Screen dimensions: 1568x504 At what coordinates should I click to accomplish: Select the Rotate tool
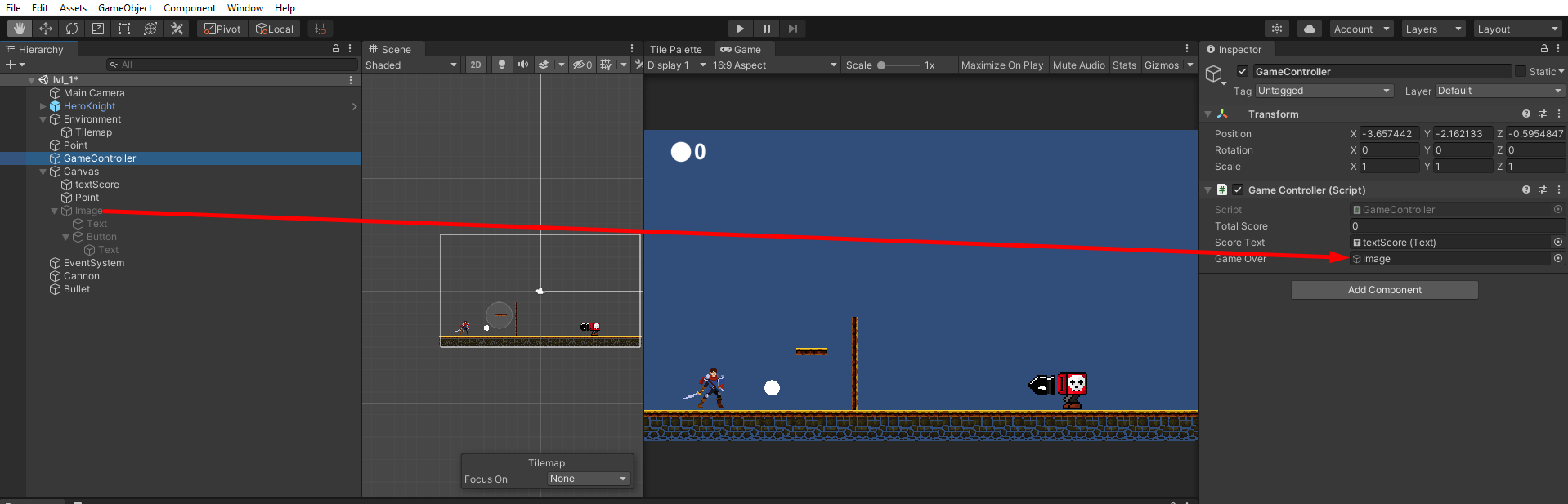pyautogui.click(x=72, y=29)
